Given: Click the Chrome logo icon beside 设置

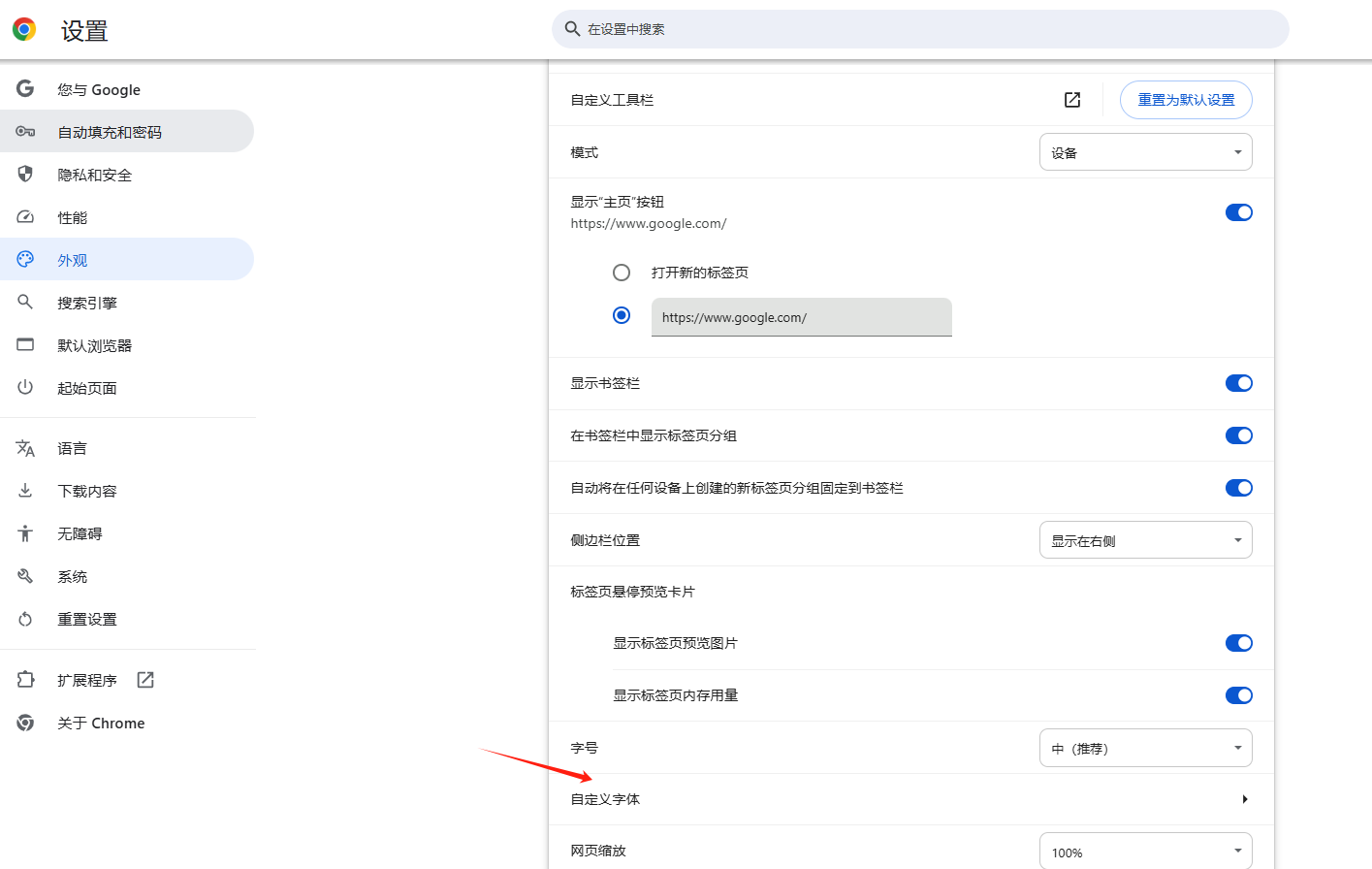Looking at the screenshot, I should (x=24, y=29).
